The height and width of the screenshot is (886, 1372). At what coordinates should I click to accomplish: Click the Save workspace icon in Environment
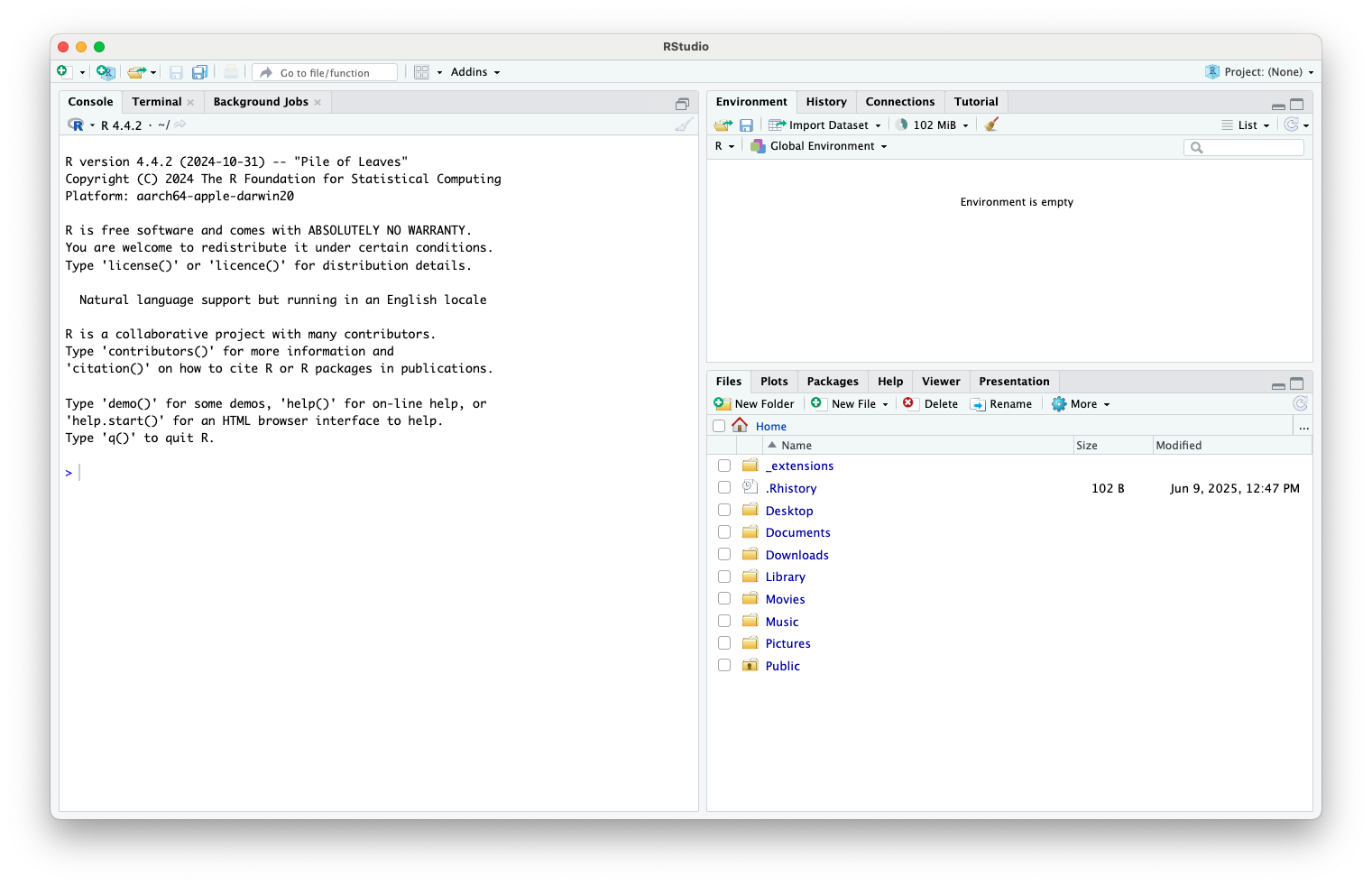click(x=746, y=125)
